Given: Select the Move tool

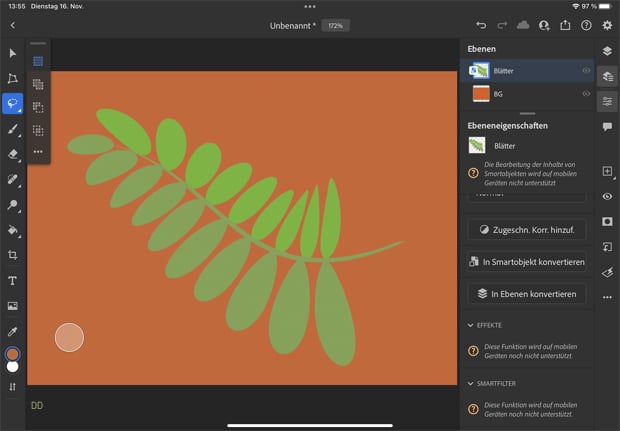Looking at the screenshot, I should [x=13, y=53].
